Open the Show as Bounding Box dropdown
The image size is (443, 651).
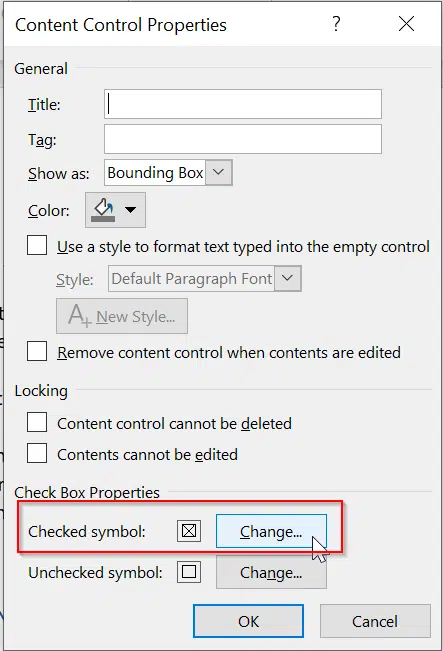click(x=218, y=172)
